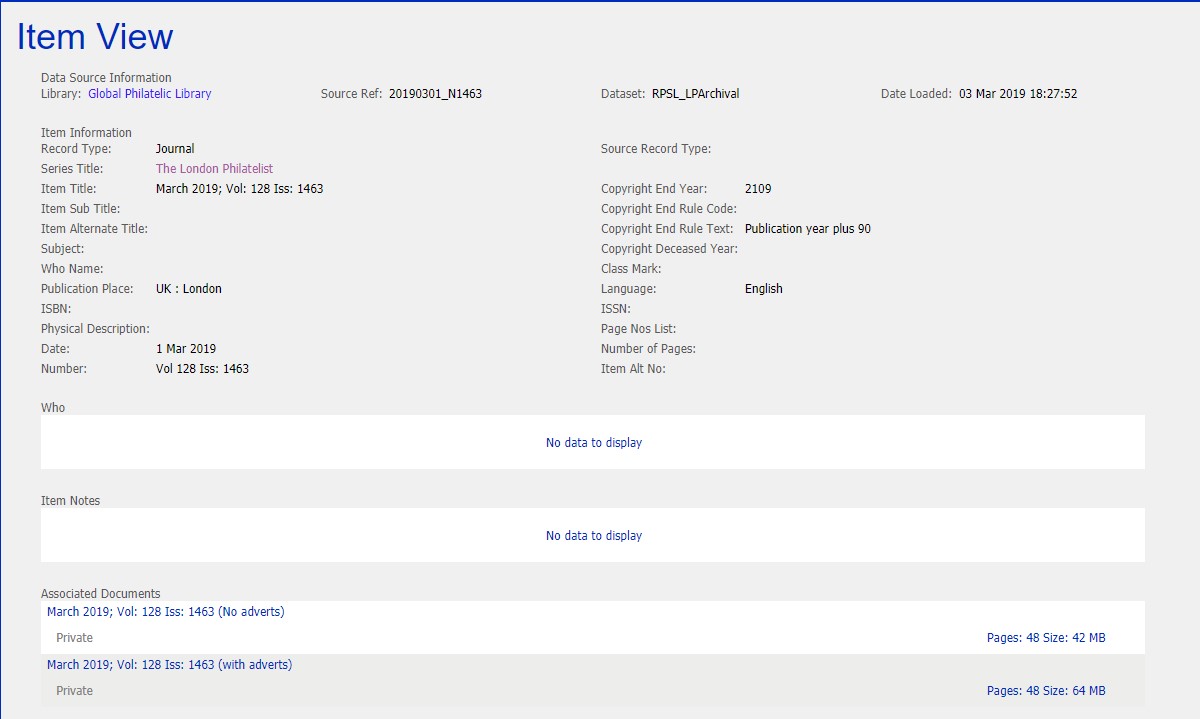Select date loaded value 03 Mar 2019 18:27:52
This screenshot has width=1200, height=719.
1018,94
